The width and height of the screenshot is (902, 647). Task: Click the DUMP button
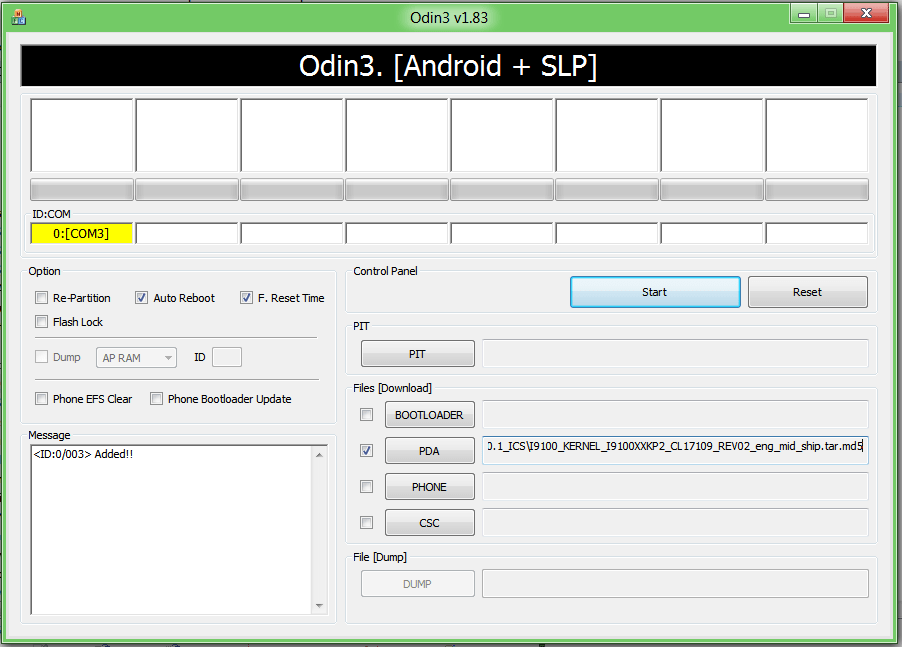click(x=418, y=584)
